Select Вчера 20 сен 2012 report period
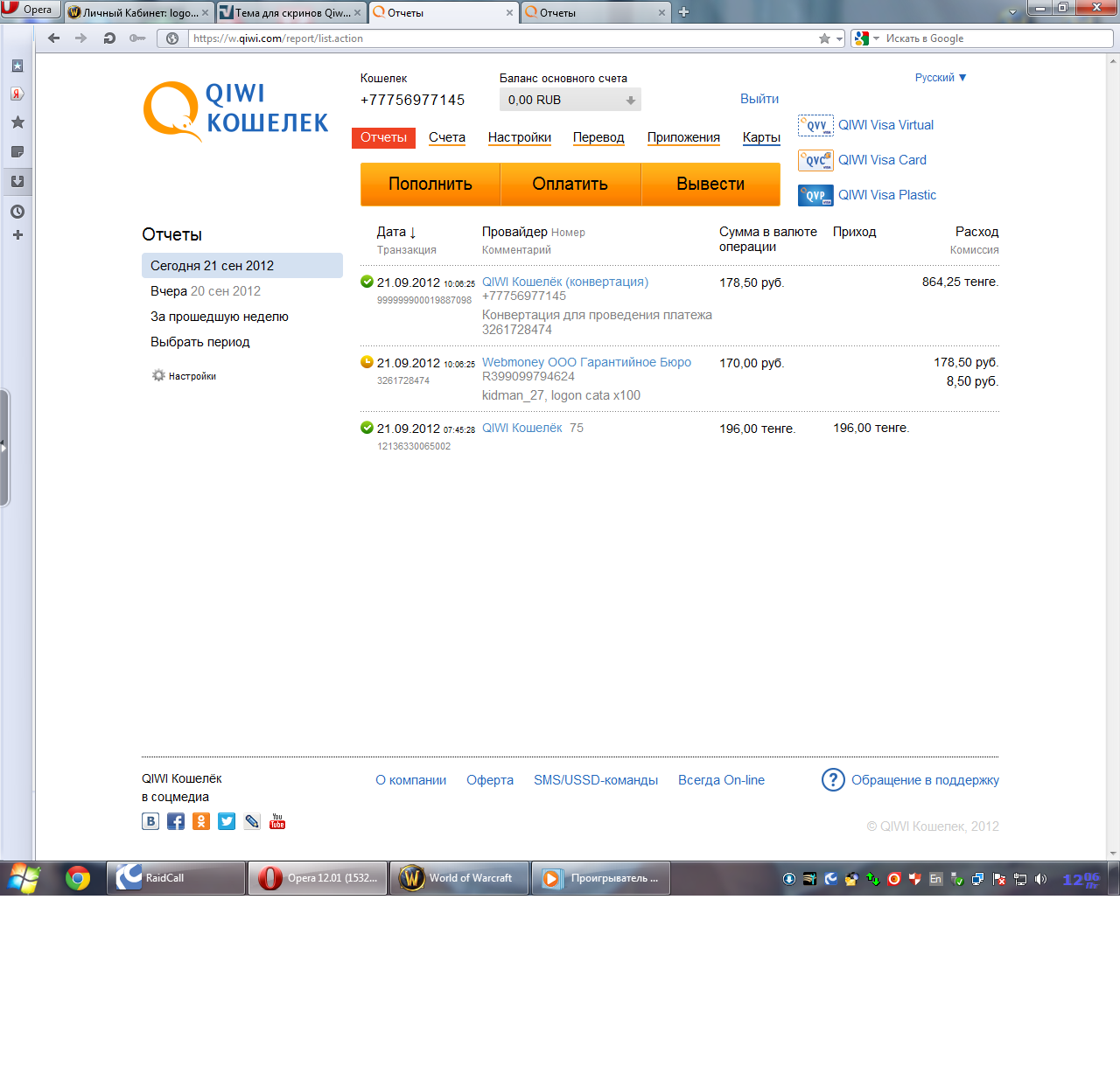 206,291
